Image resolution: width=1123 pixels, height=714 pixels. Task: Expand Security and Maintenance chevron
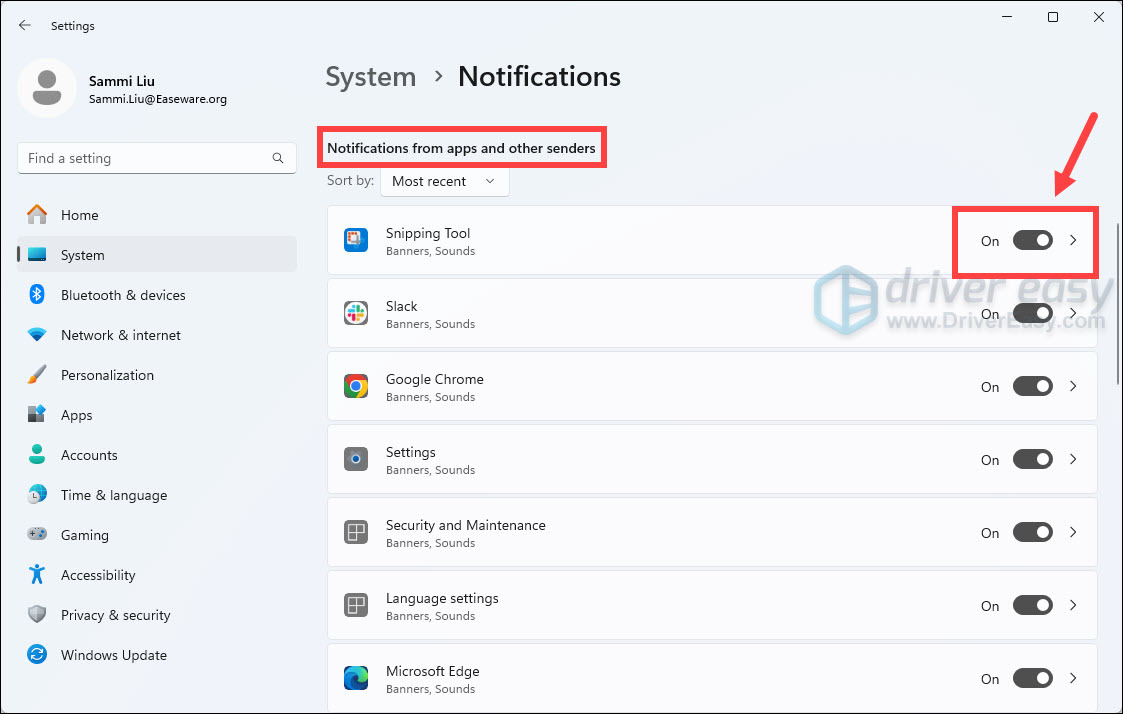coord(1073,532)
